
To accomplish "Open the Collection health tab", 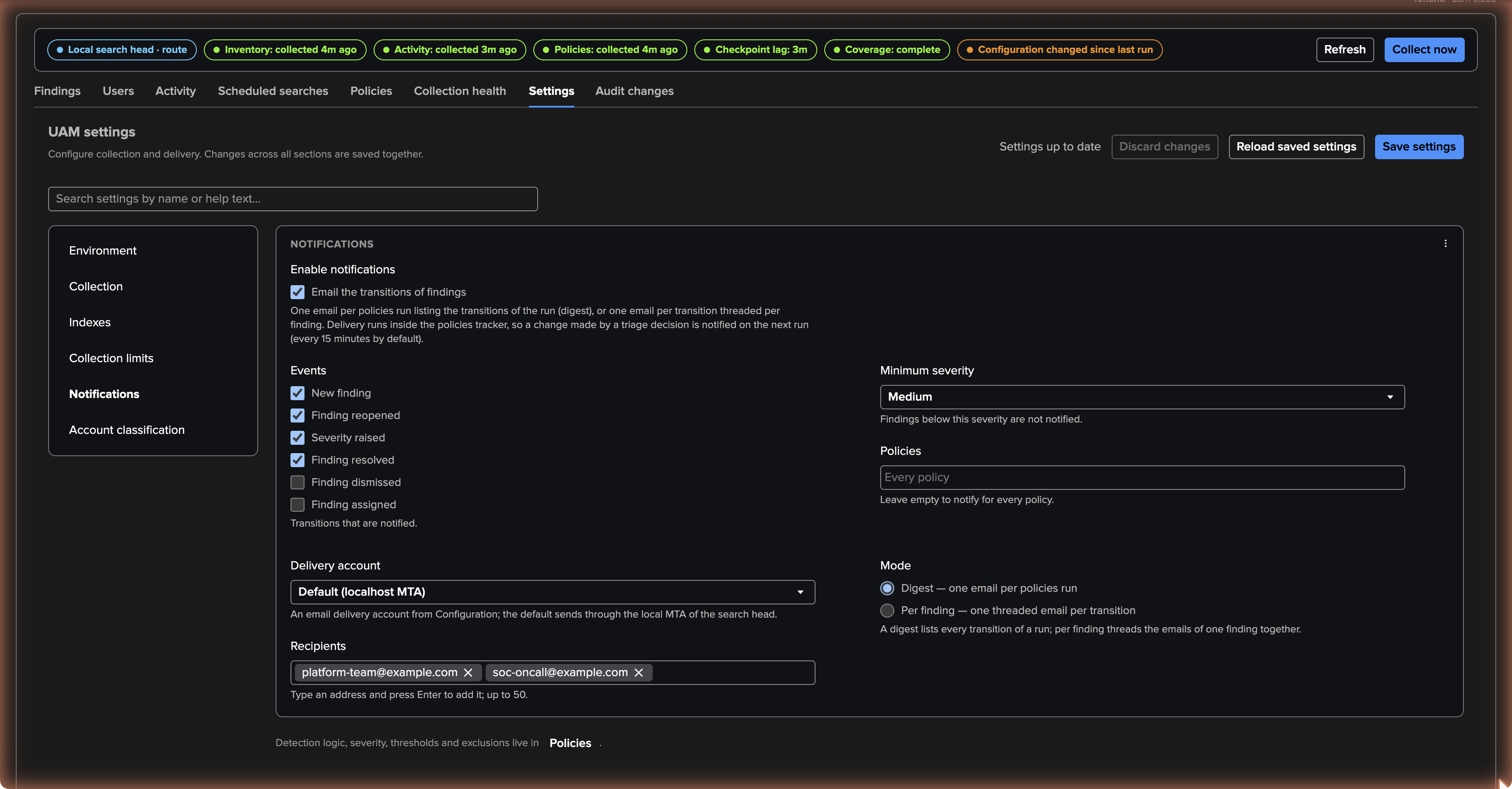I will (x=459, y=91).
